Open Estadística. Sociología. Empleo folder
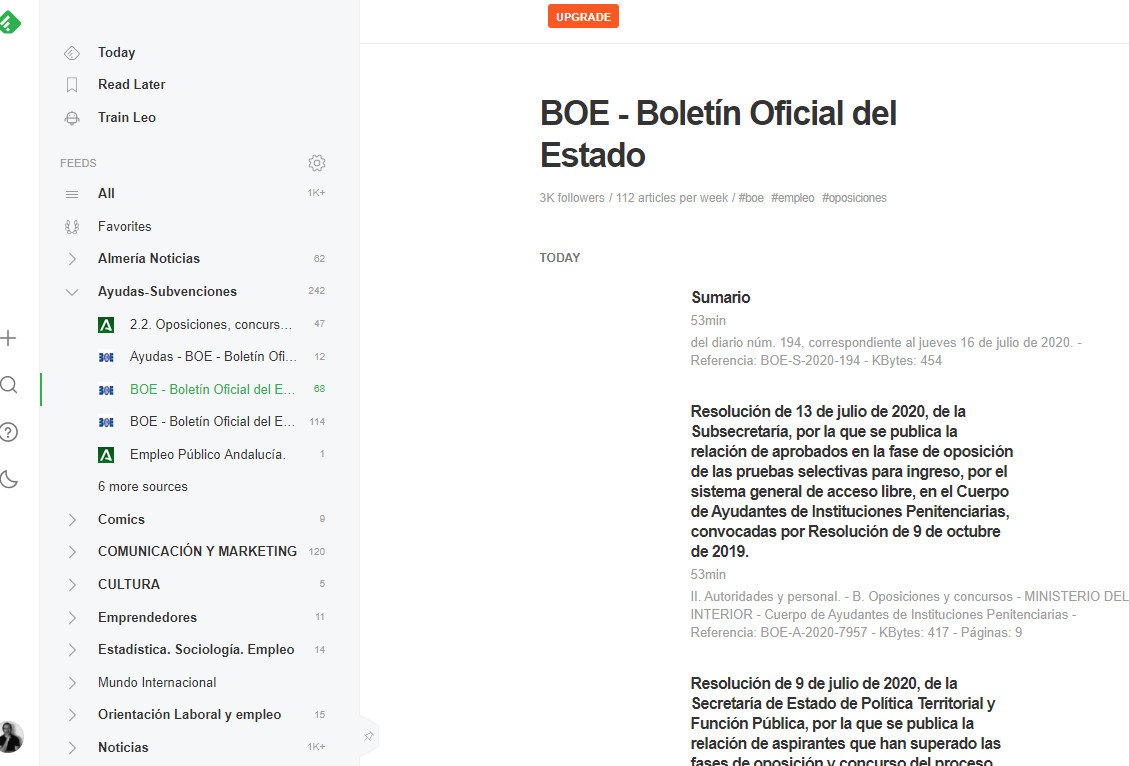Image resolution: width=1129 pixels, height=766 pixels. [196, 649]
